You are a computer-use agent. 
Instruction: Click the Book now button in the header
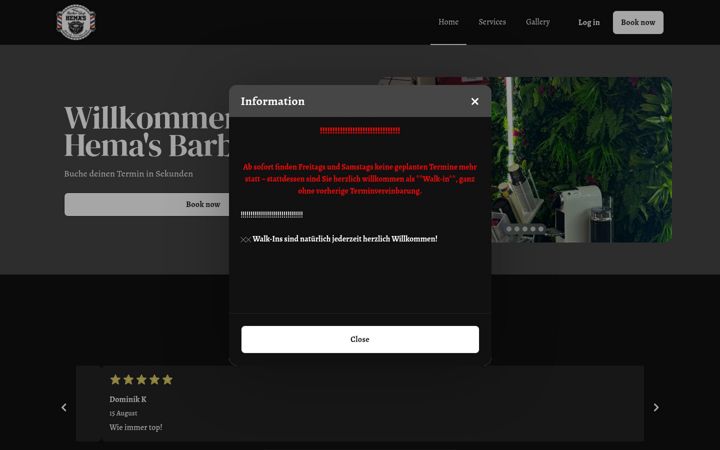tap(638, 22)
